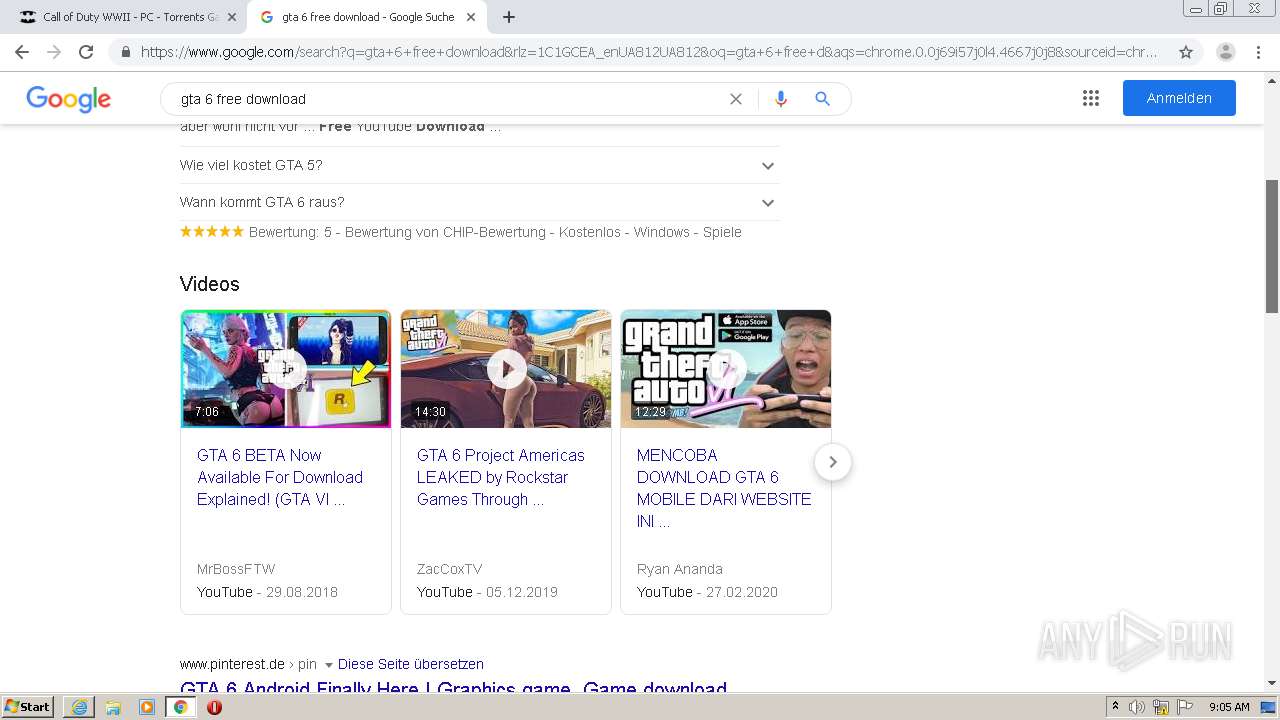
Task: Open "MENCOBA DOWNLOAD GTA 6 MOBILE" link
Action: tap(724, 488)
